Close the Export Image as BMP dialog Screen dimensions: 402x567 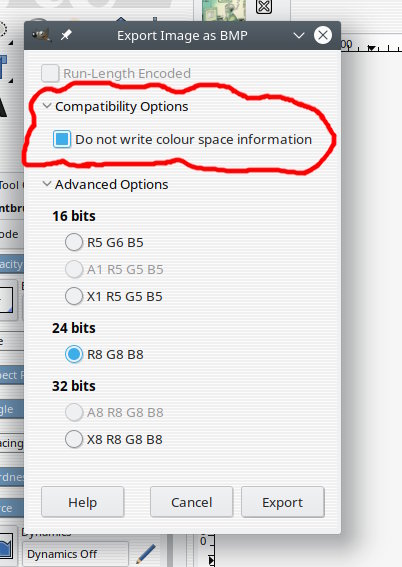coord(322,35)
